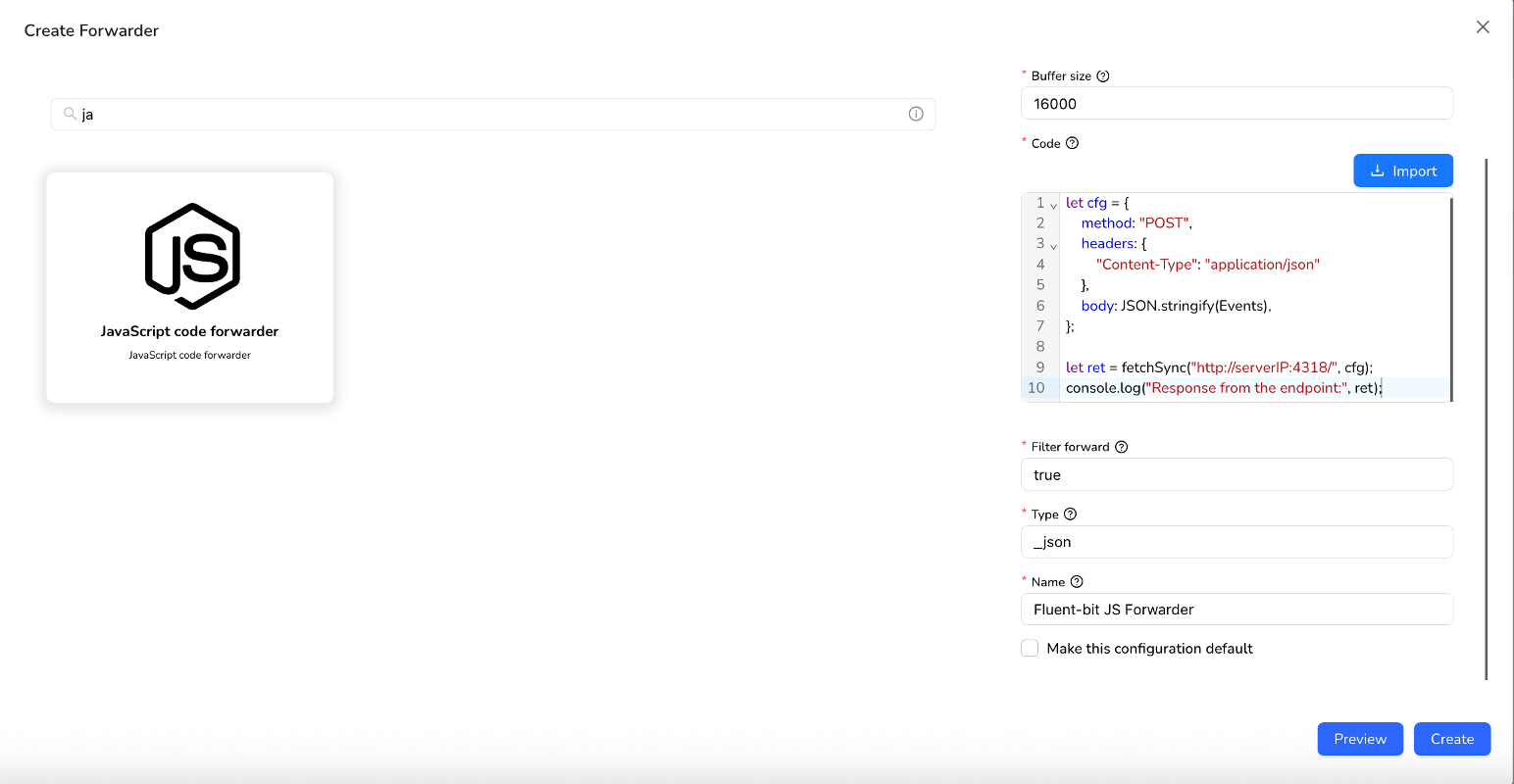Click the magnifier icon in search box
Viewport: 1514px width, 784px height.
pos(70,114)
